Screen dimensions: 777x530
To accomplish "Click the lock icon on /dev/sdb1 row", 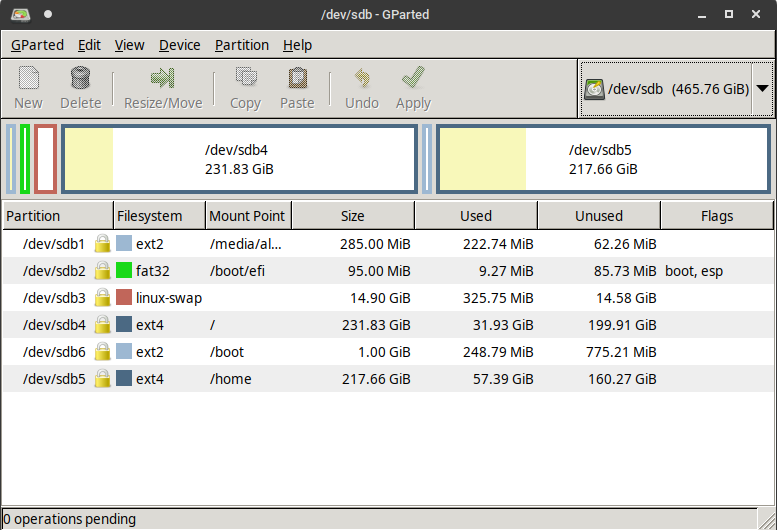I will 103,244.
